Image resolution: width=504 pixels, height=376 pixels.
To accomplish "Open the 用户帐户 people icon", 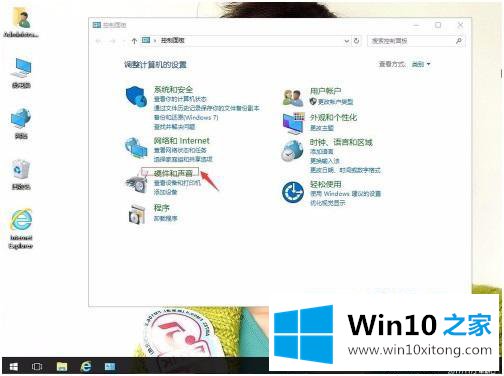I will coord(292,98).
